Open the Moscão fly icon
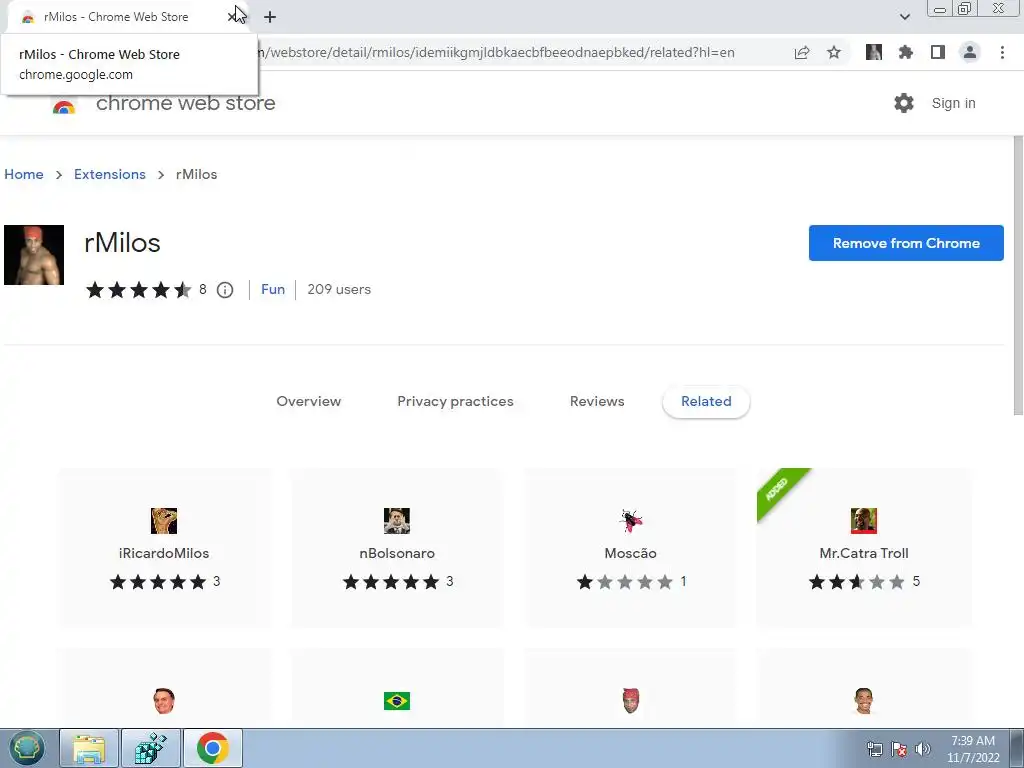This screenshot has height=768, width=1024. 630,521
